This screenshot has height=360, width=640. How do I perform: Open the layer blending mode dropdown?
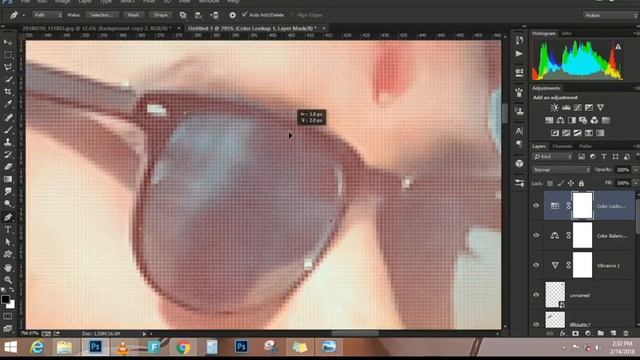click(561, 170)
